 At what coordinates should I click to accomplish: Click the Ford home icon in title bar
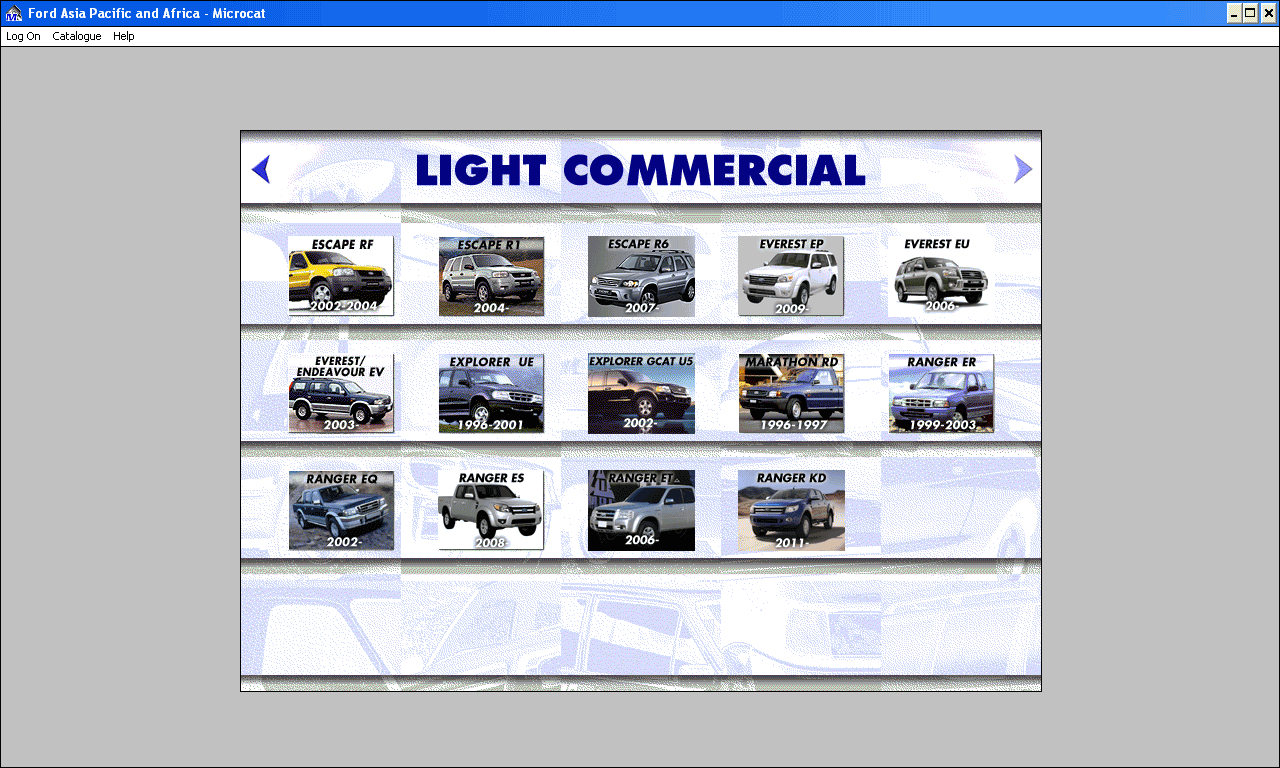tap(14, 13)
